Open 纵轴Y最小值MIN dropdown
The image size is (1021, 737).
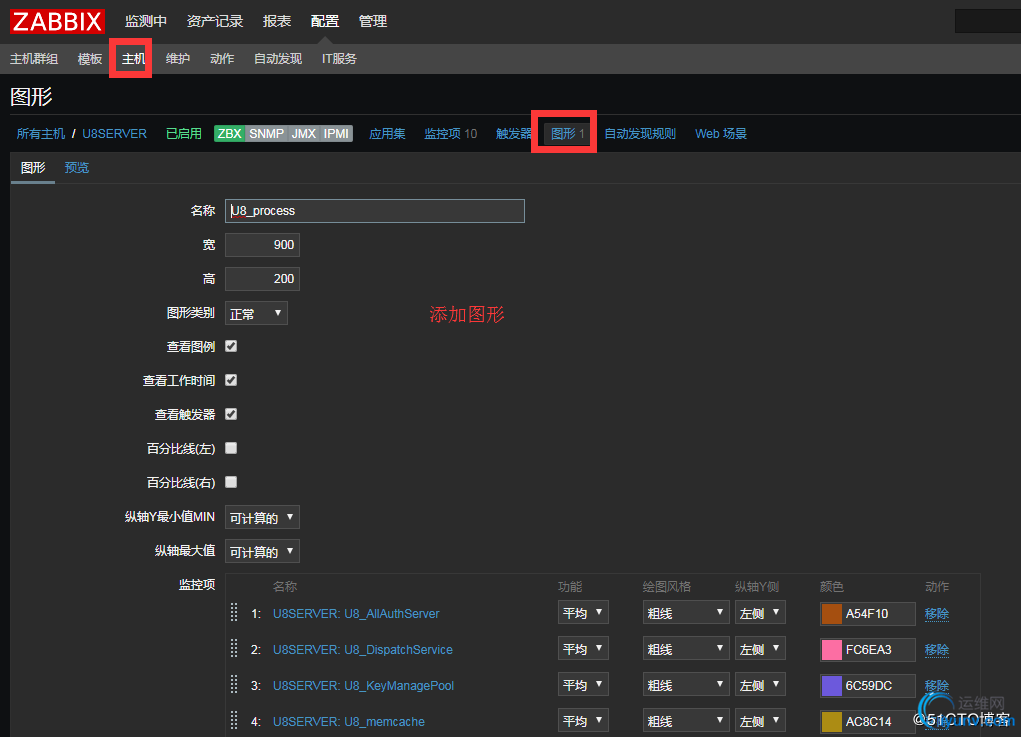(x=262, y=517)
